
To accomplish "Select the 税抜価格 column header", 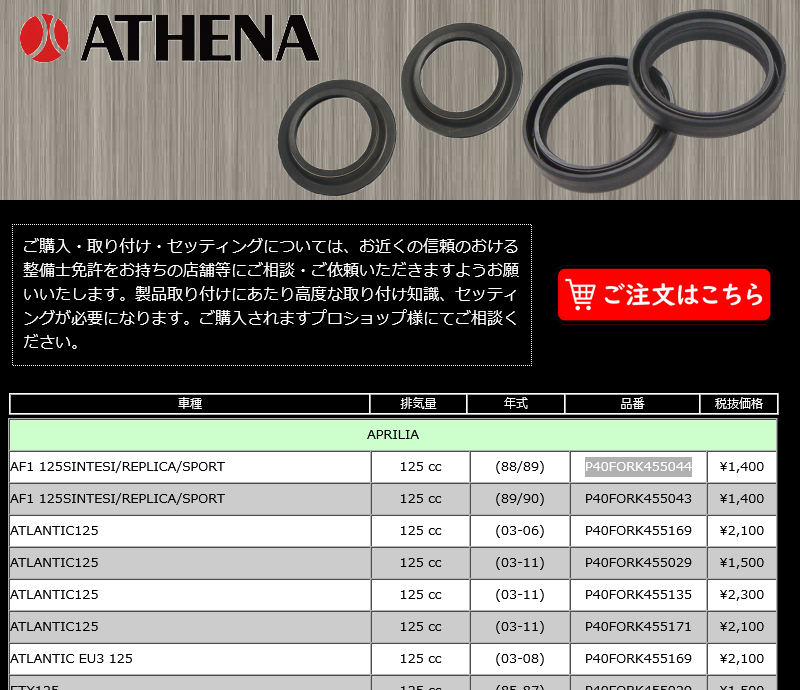I will pos(739,404).
